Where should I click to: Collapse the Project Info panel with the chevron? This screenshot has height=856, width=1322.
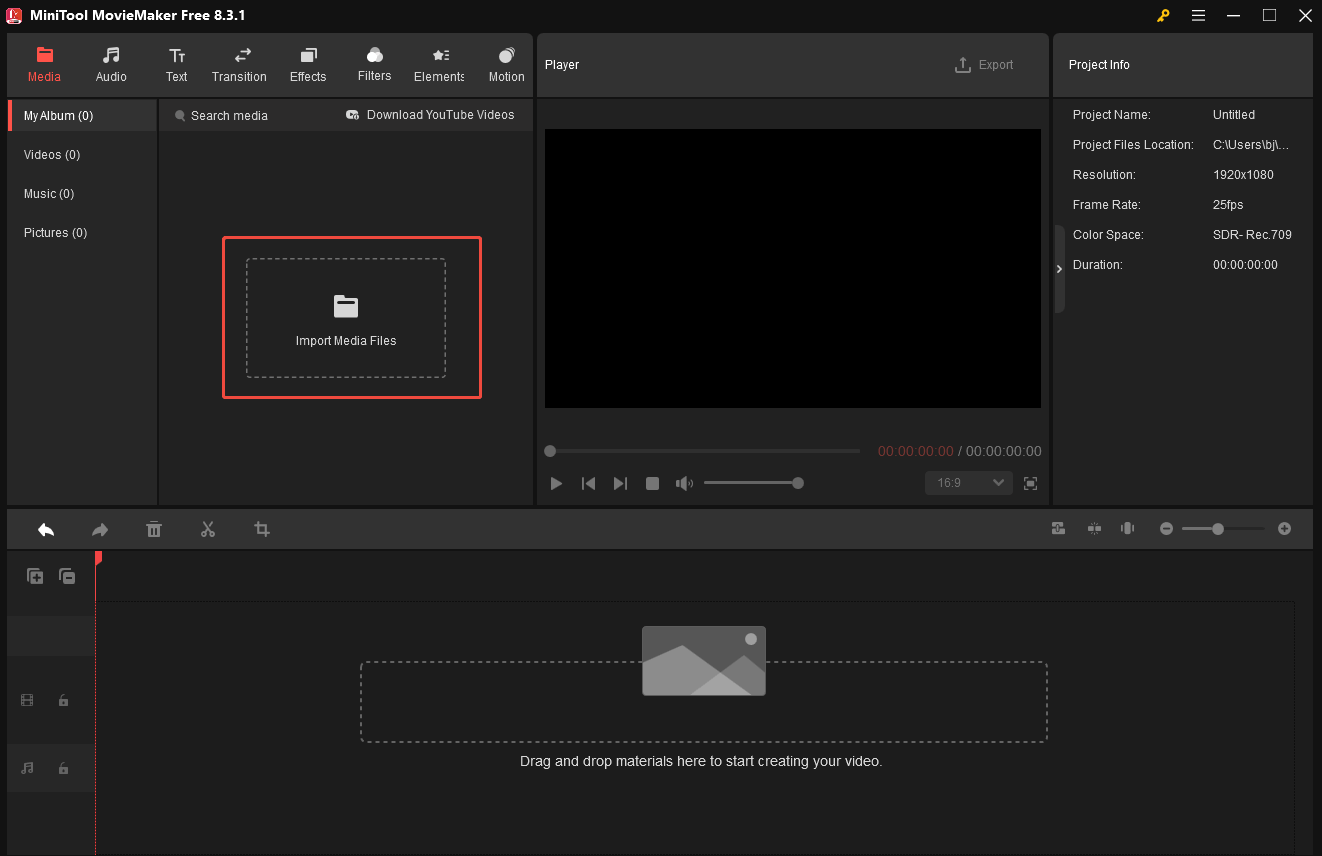[1059, 268]
